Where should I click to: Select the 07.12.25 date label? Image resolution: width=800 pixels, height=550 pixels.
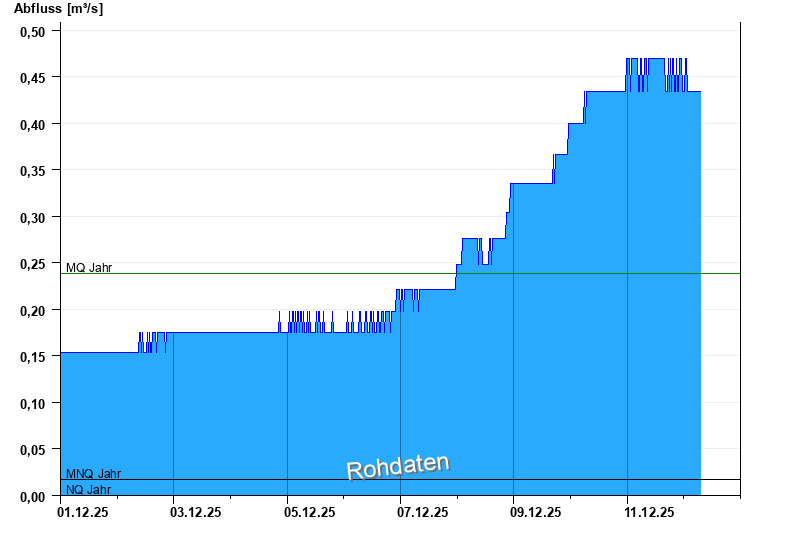coord(422,513)
